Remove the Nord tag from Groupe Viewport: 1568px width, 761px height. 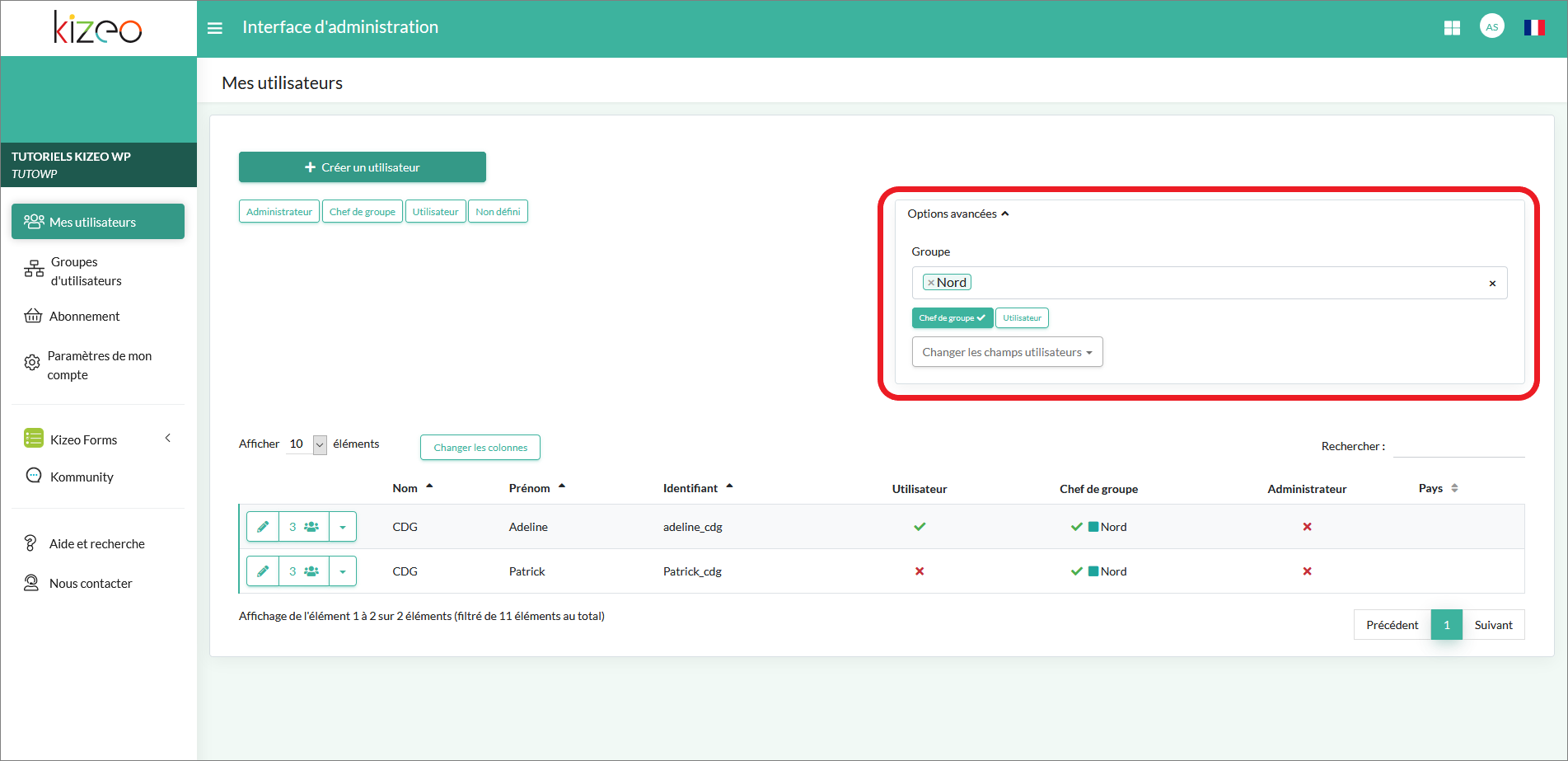[x=931, y=283]
